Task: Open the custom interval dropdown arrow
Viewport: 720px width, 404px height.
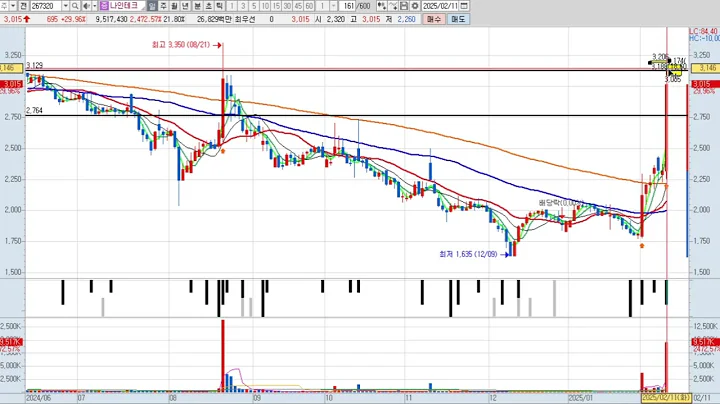Action: 334,6
